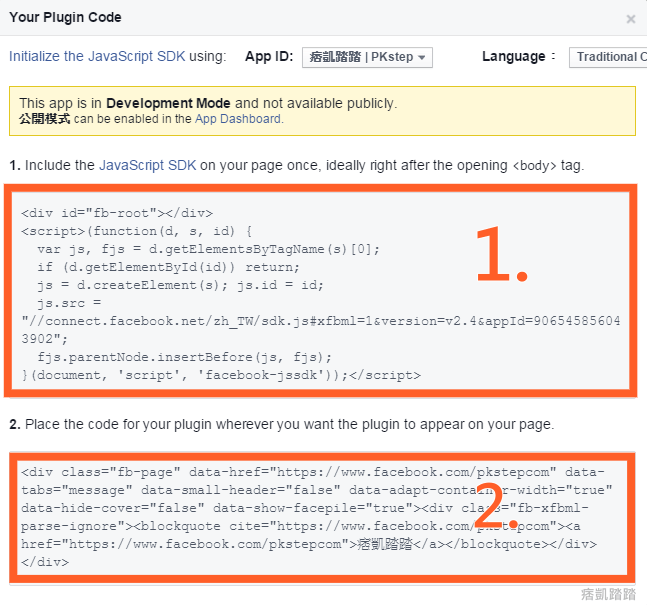This screenshot has width=647, height=605.
Task: Open the Language dropdown Traditional Chinese
Action: pos(608,57)
